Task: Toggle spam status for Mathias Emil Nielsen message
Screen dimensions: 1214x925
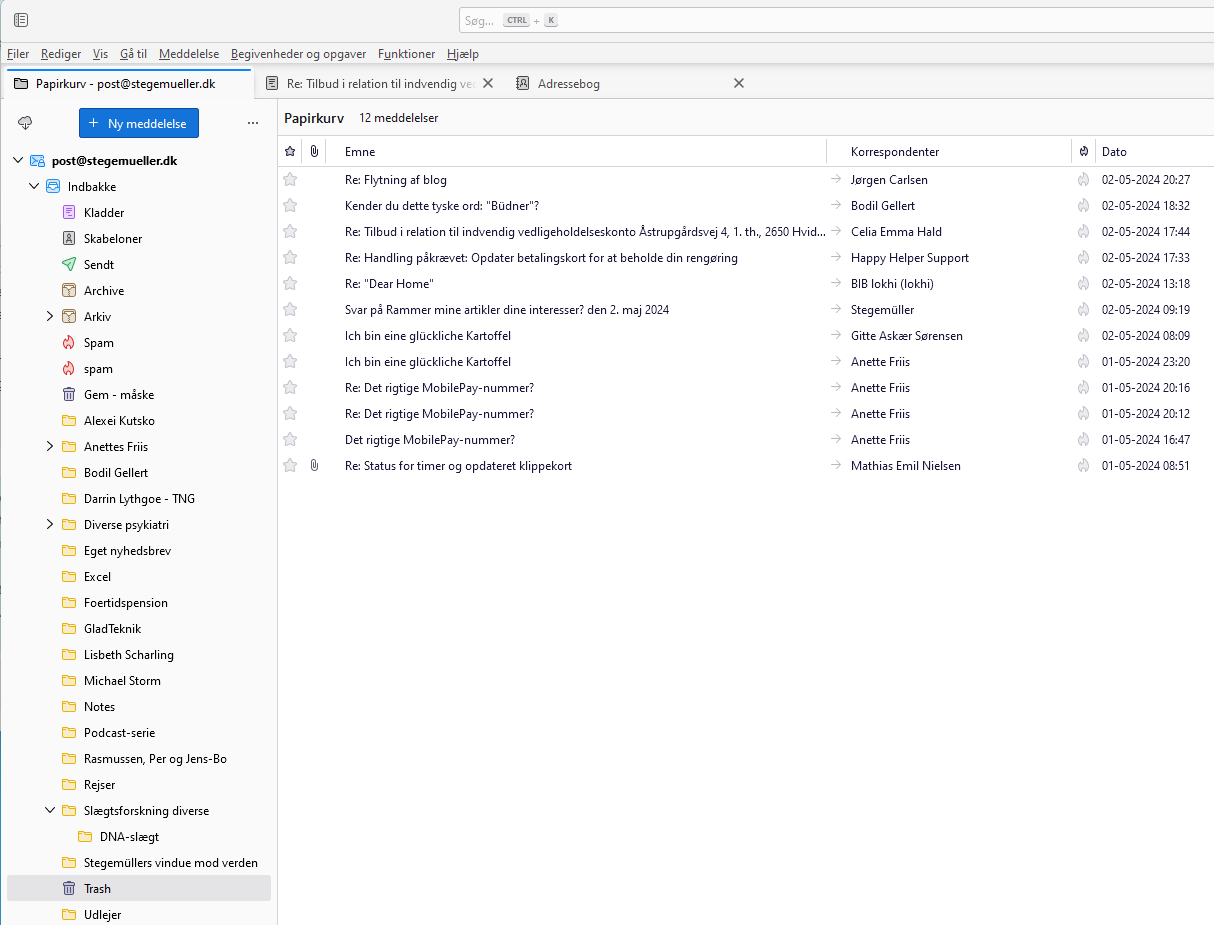Action: [1083, 466]
